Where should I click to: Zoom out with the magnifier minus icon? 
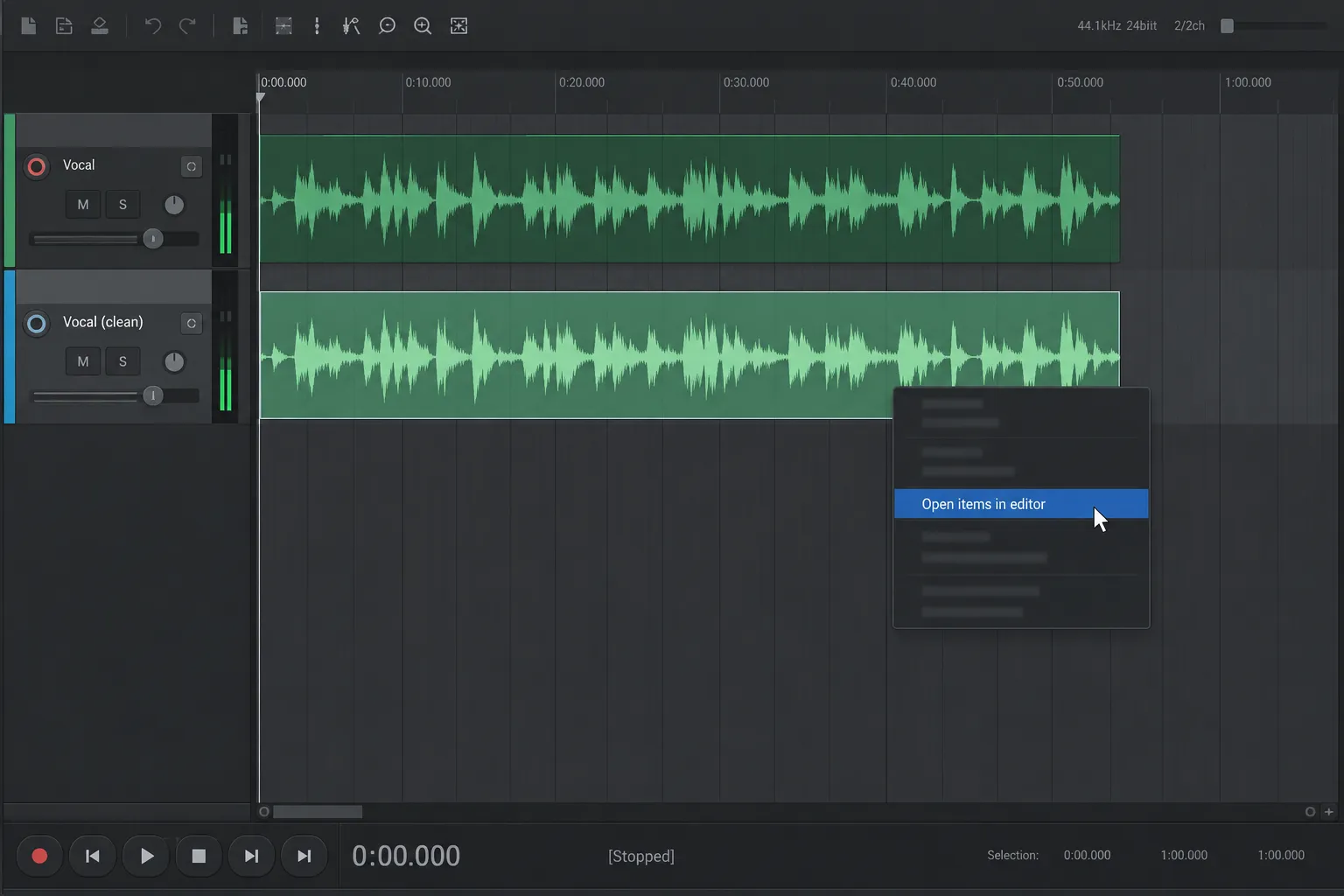tap(387, 26)
